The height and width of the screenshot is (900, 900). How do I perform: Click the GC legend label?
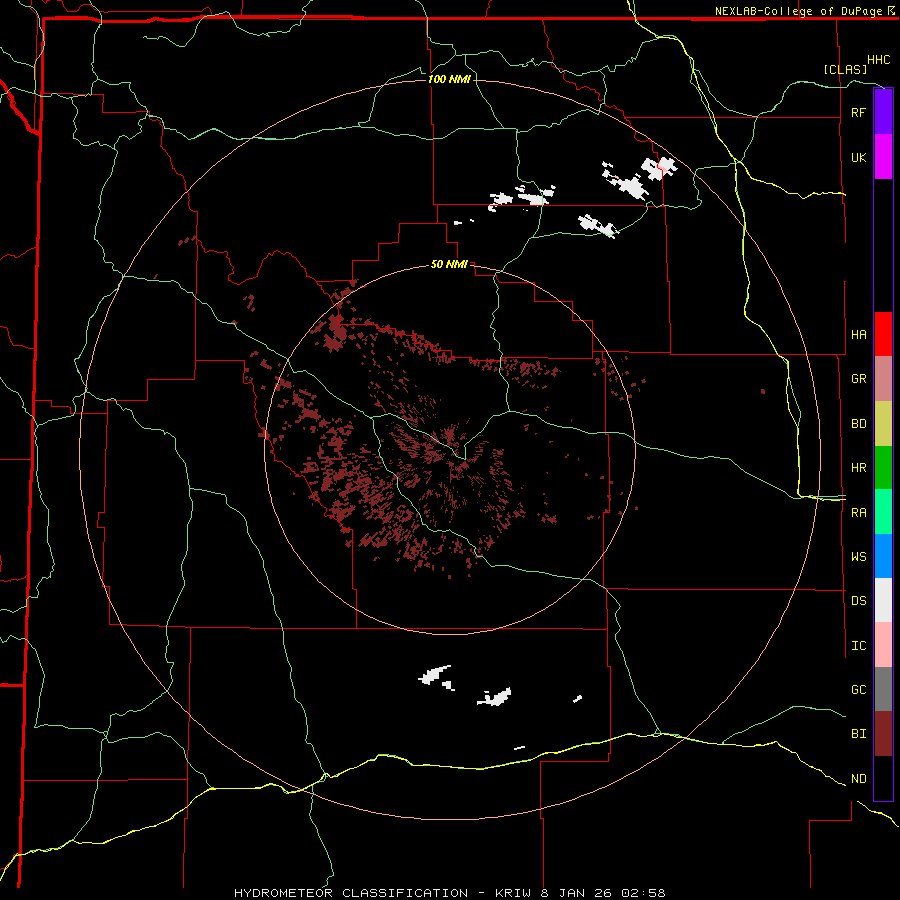pyautogui.click(x=858, y=689)
